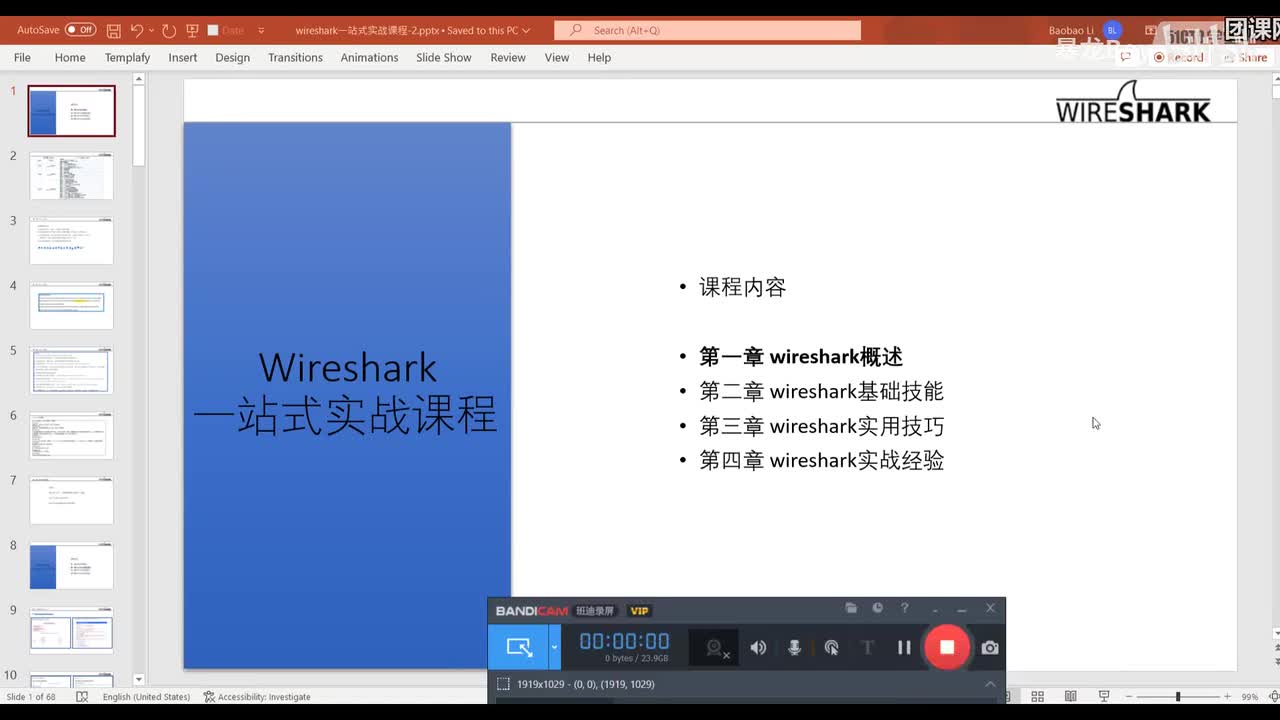Open the Review tab
The image size is (1280, 720).
coord(508,57)
